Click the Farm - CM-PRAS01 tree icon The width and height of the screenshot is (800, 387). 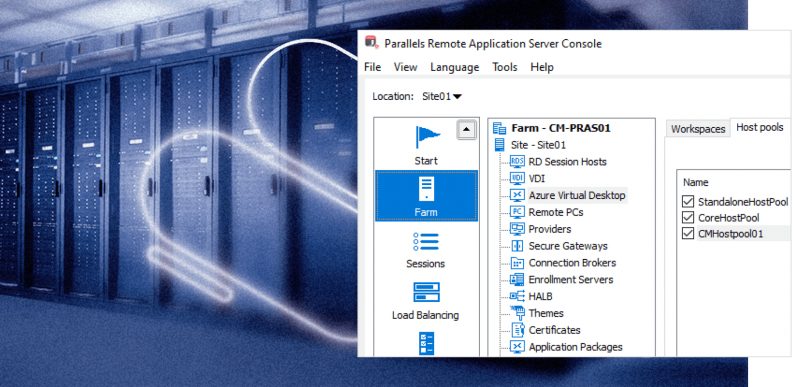click(499, 128)
